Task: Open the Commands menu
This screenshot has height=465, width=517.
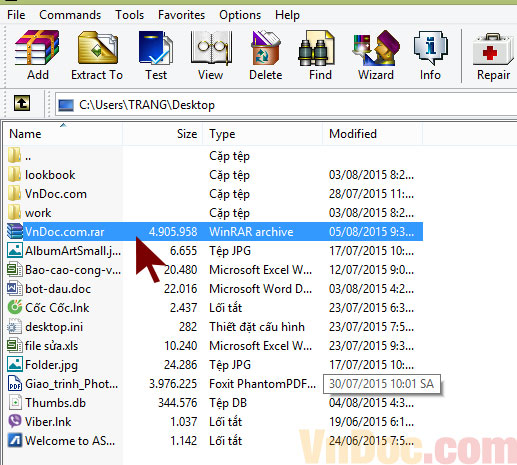Action: click(x=70, y=15)
